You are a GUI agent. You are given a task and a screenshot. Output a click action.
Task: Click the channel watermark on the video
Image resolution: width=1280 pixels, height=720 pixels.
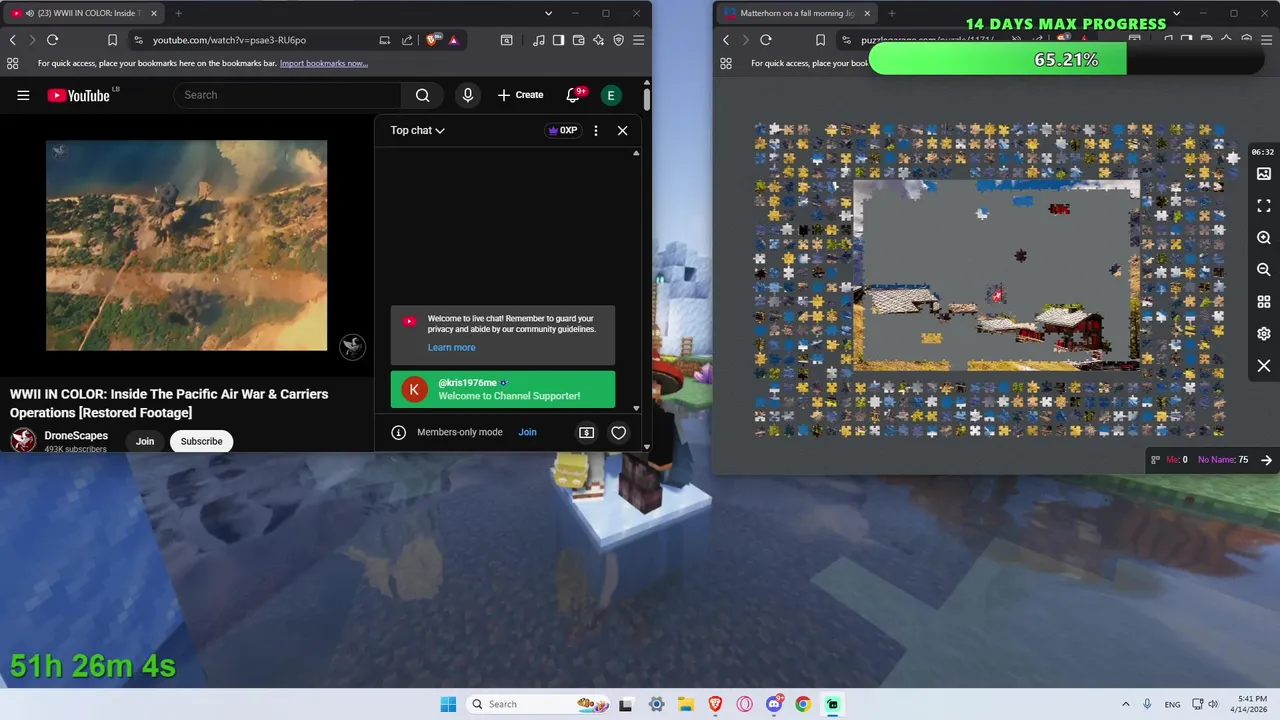point(352,347)
